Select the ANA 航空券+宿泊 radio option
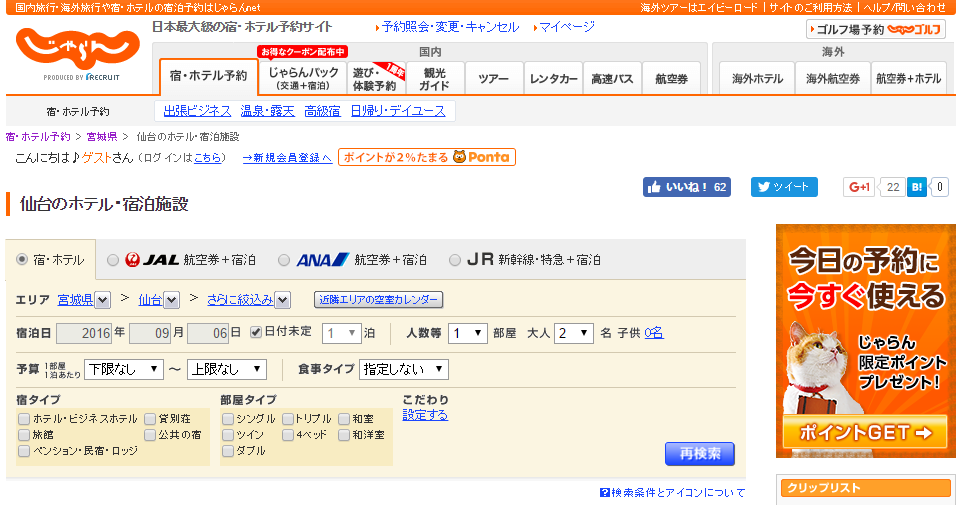 (284, 260)
